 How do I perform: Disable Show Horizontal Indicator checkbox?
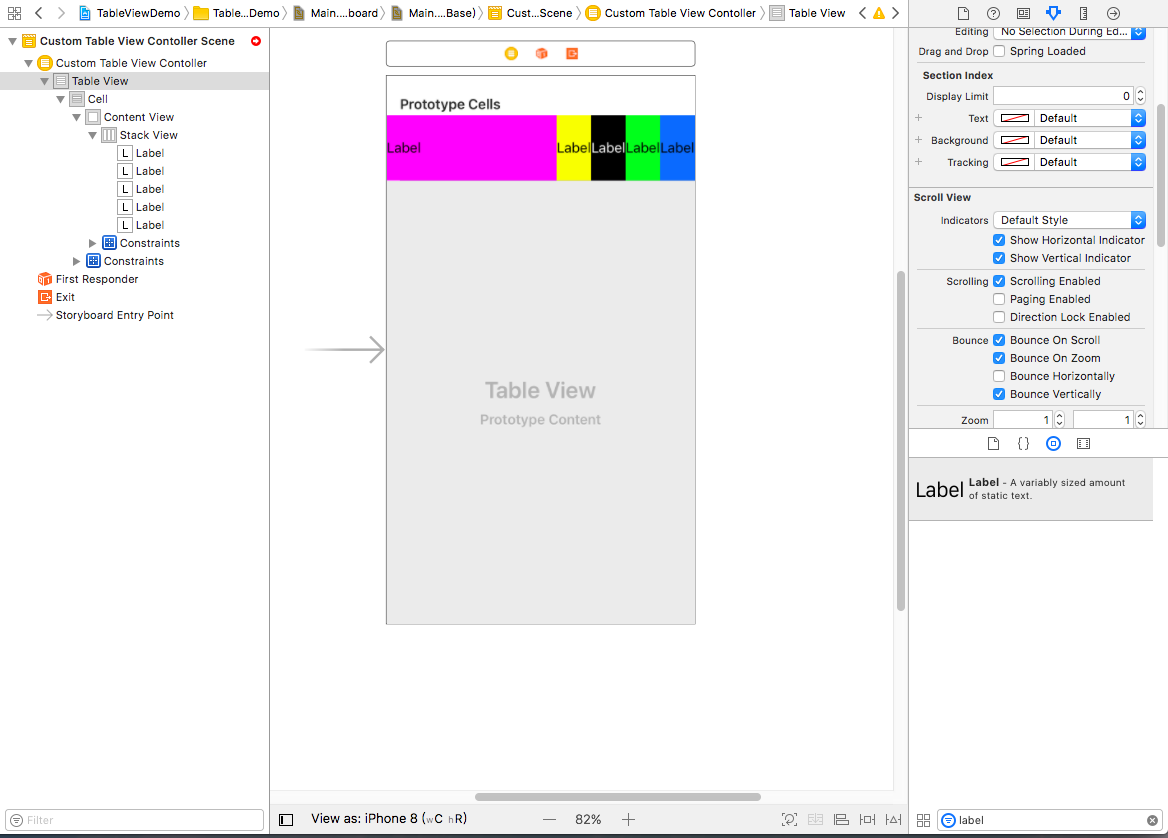point(999,240)
